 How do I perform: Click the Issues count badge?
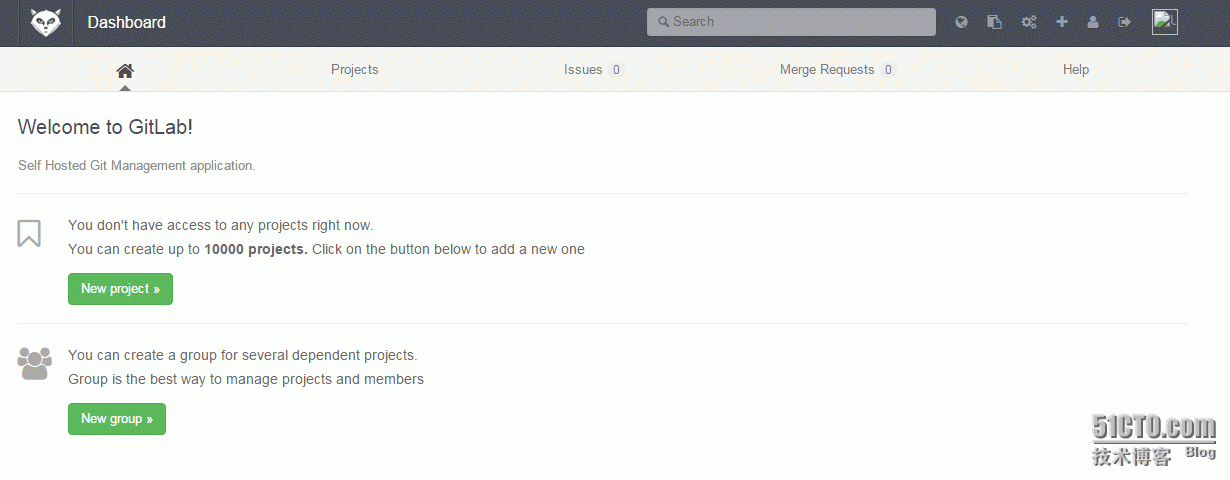click(617, 70)
